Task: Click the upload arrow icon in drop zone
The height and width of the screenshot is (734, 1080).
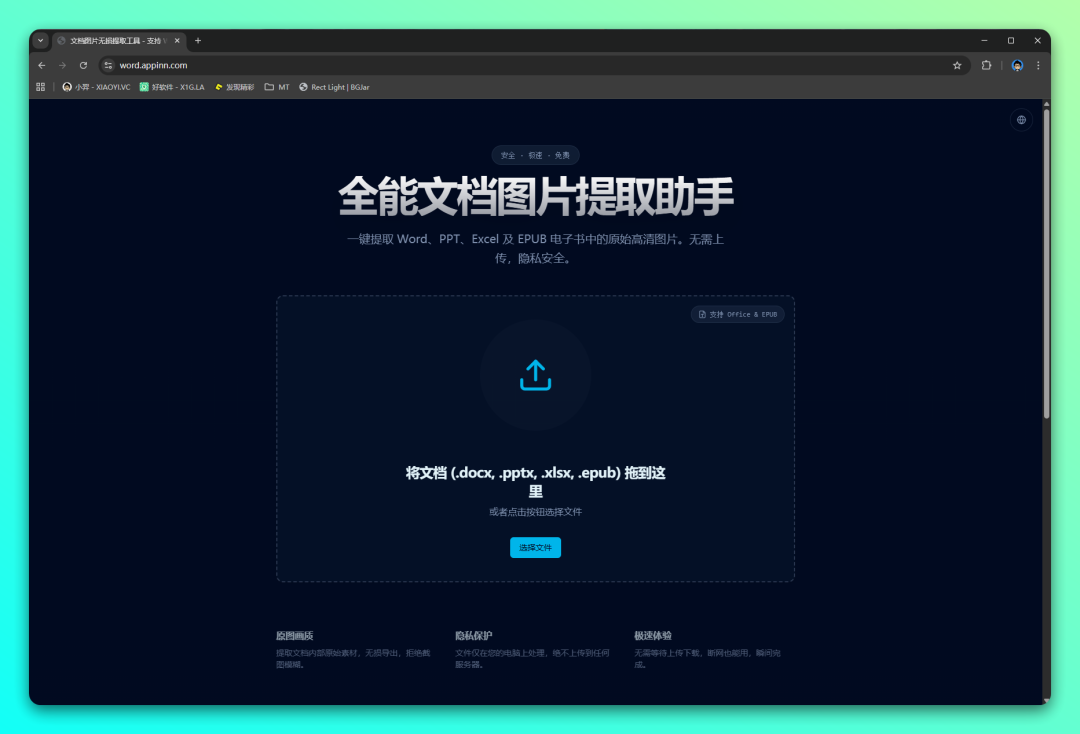Action: click(535, 375)
